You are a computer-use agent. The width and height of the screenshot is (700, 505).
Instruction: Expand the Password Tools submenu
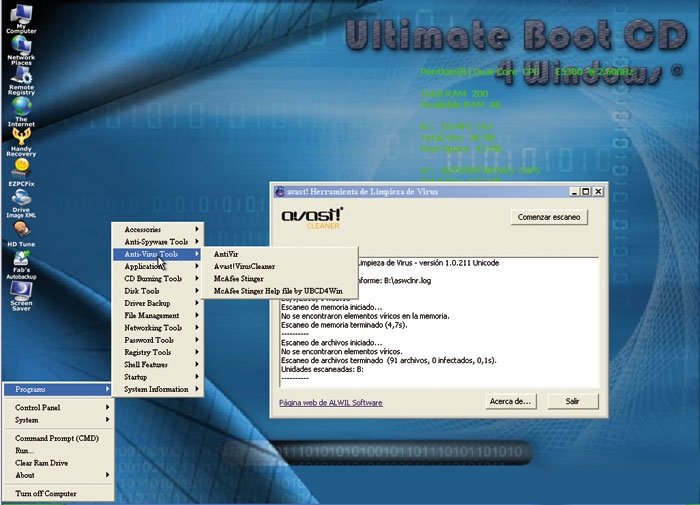pyautogui.click(x=158, y=340)
